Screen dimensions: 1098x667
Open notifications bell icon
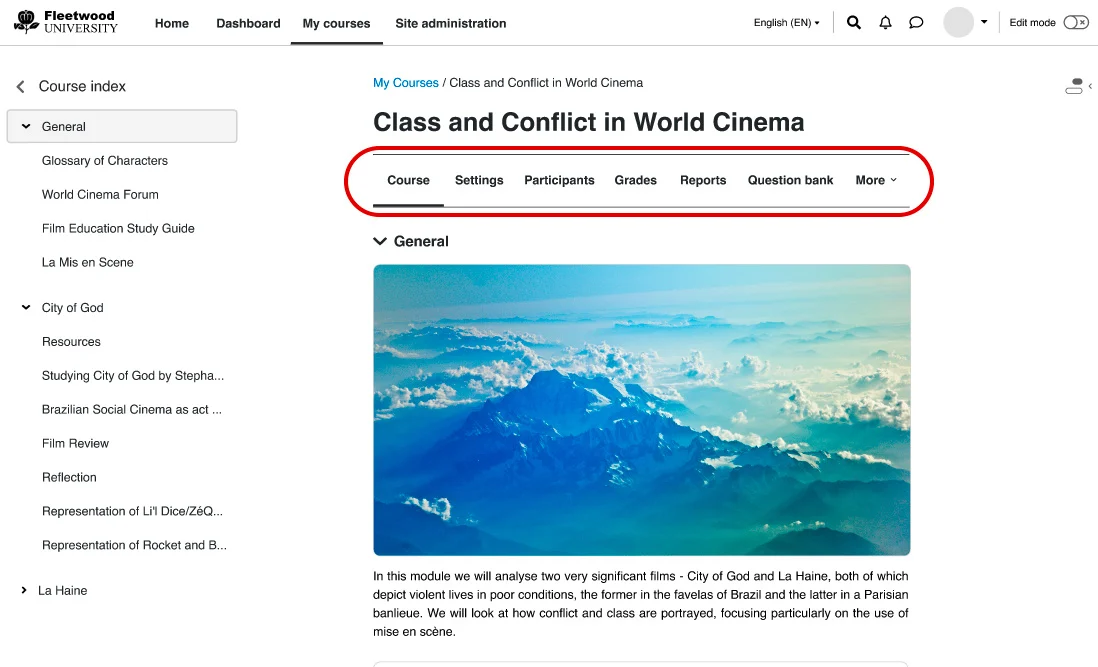(885, 22)
